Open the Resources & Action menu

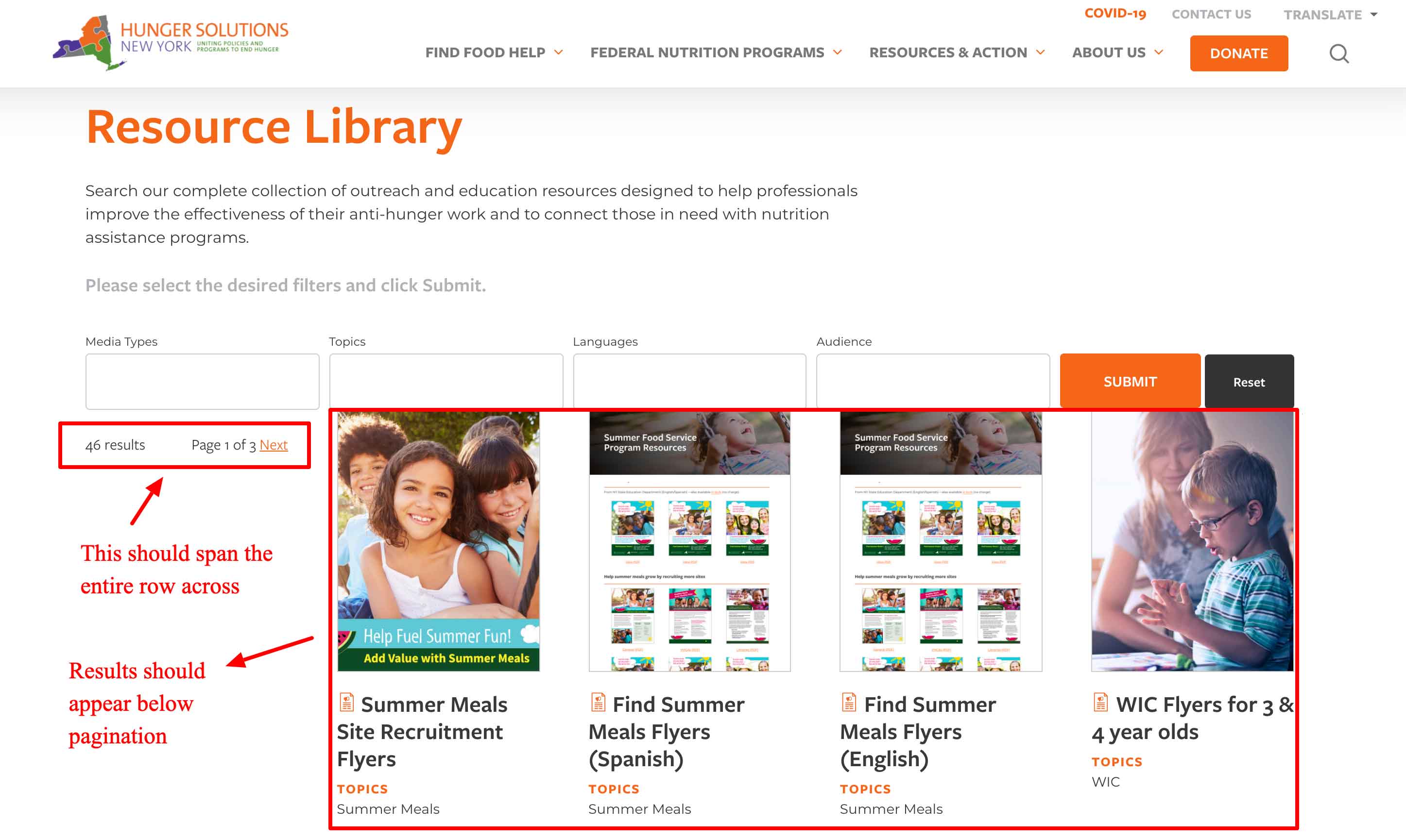[957, 52]
